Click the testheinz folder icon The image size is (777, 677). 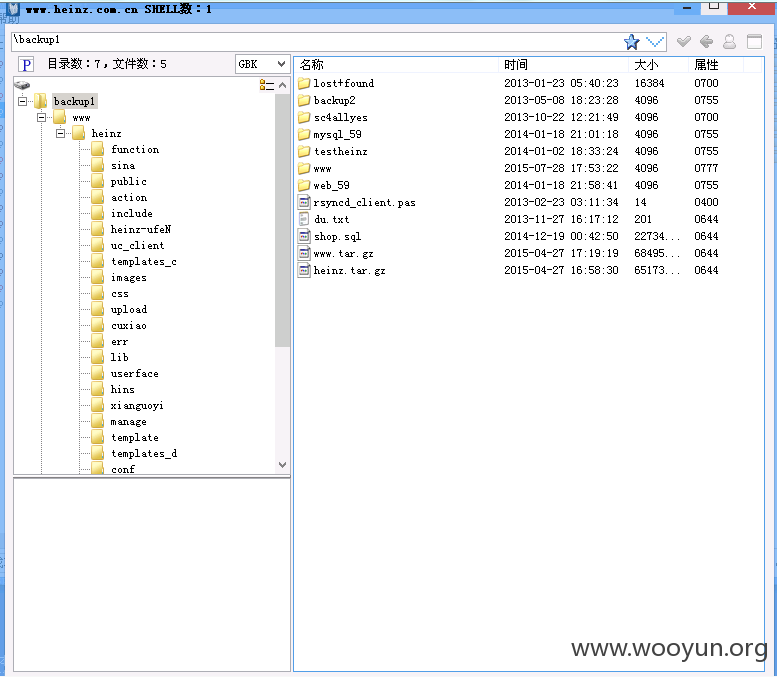304,151
